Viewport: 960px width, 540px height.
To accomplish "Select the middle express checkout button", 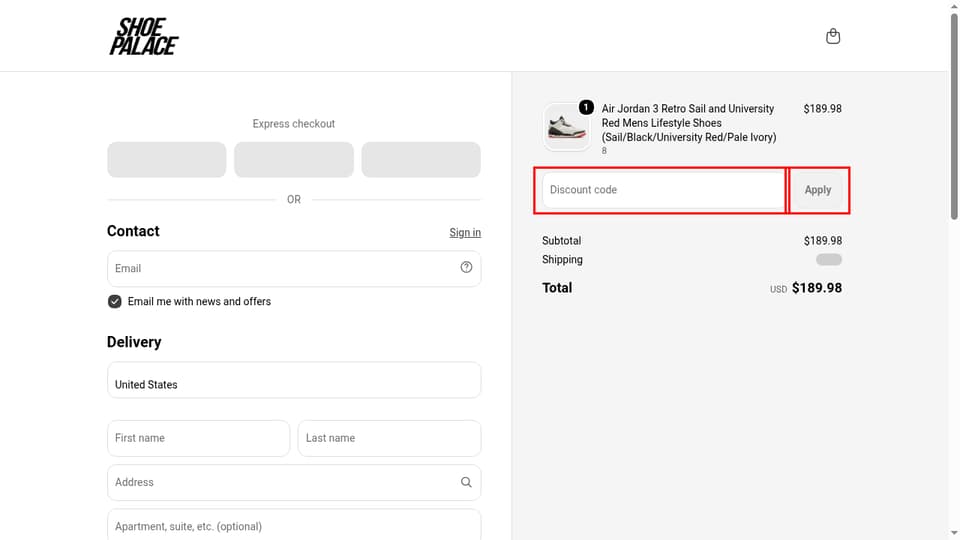I will 294,160.
